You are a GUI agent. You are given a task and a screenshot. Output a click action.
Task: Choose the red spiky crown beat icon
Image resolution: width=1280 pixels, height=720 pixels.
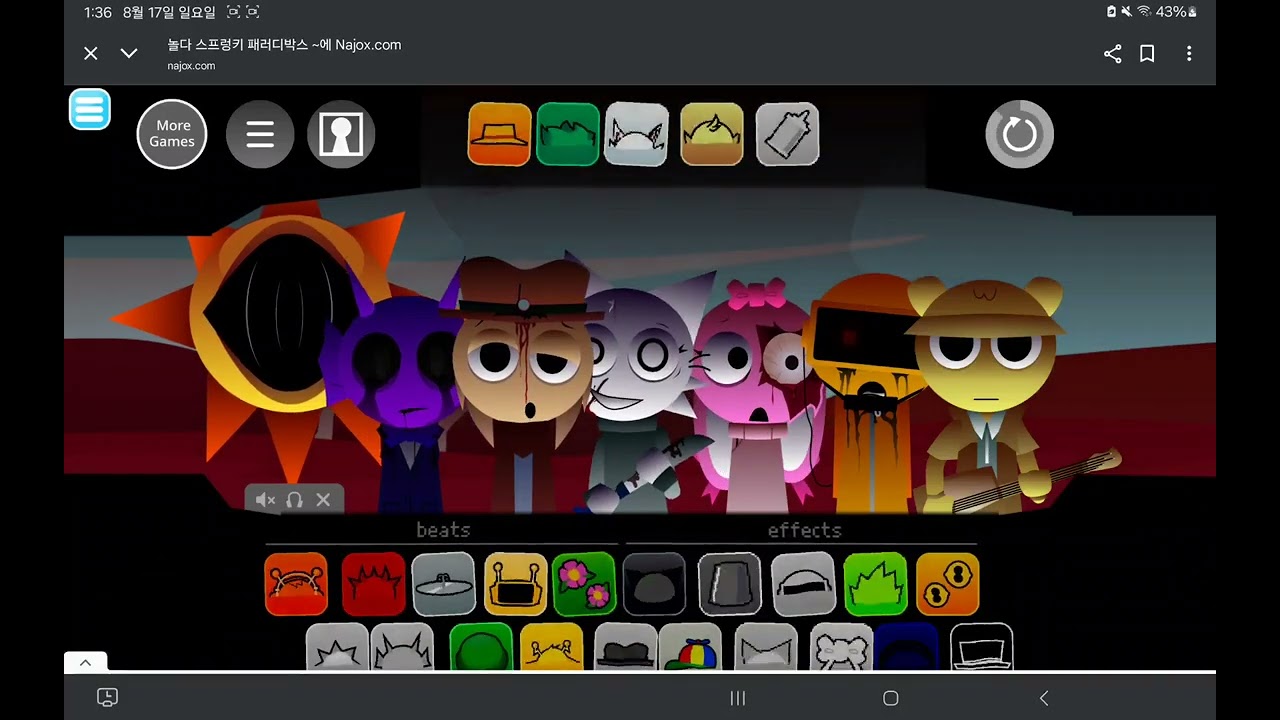(373, 584)
